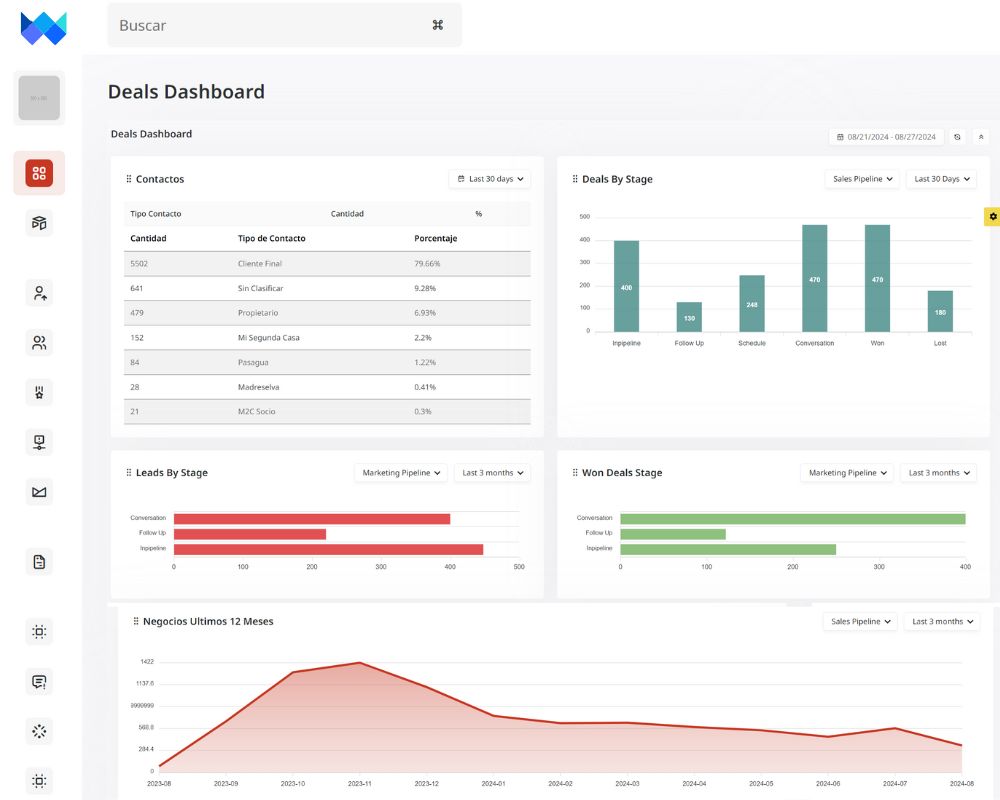Screen dimensions: 1000x800
Task: Open the two-person contacts icon in sidebar
Action: 39,343
